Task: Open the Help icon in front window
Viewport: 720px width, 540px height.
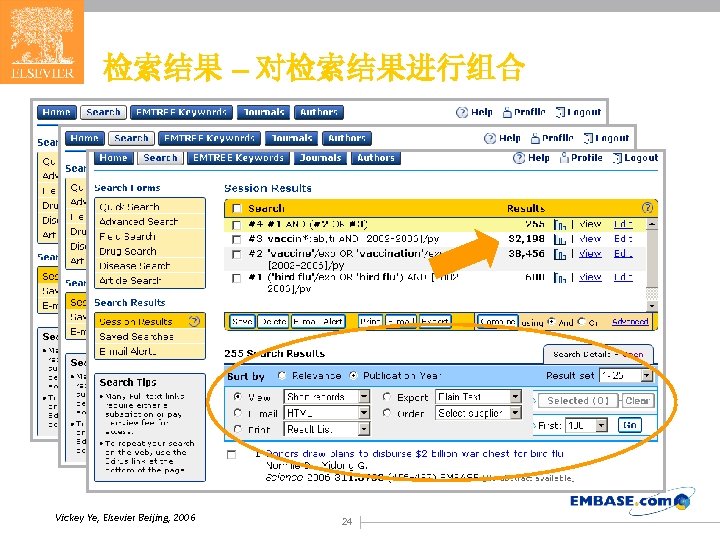Action: point(518,158)
